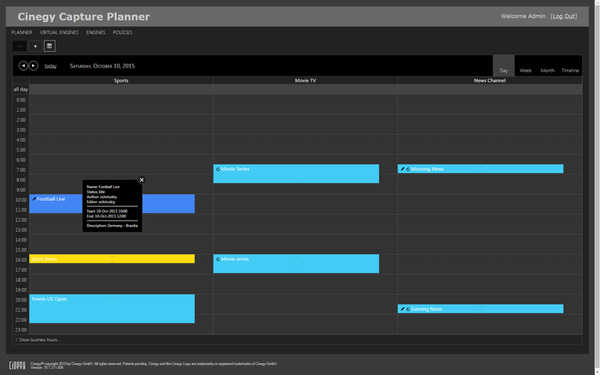Screen dimensions: 600x375
Task: Switch to the Timeline view tab
Action: pyautogui.click(x=570, y=70)
